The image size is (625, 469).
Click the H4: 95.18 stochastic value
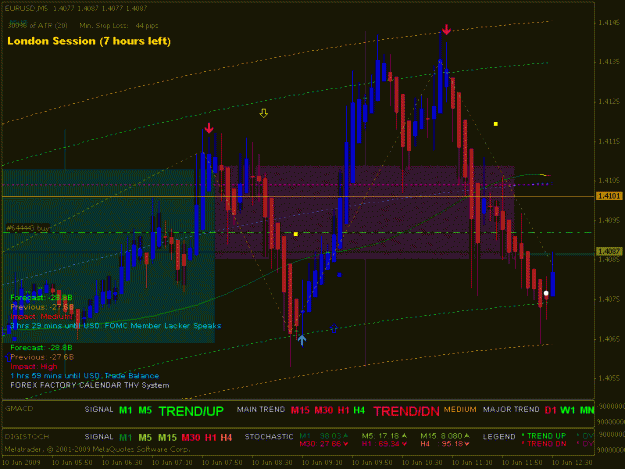tap(445, 443)
